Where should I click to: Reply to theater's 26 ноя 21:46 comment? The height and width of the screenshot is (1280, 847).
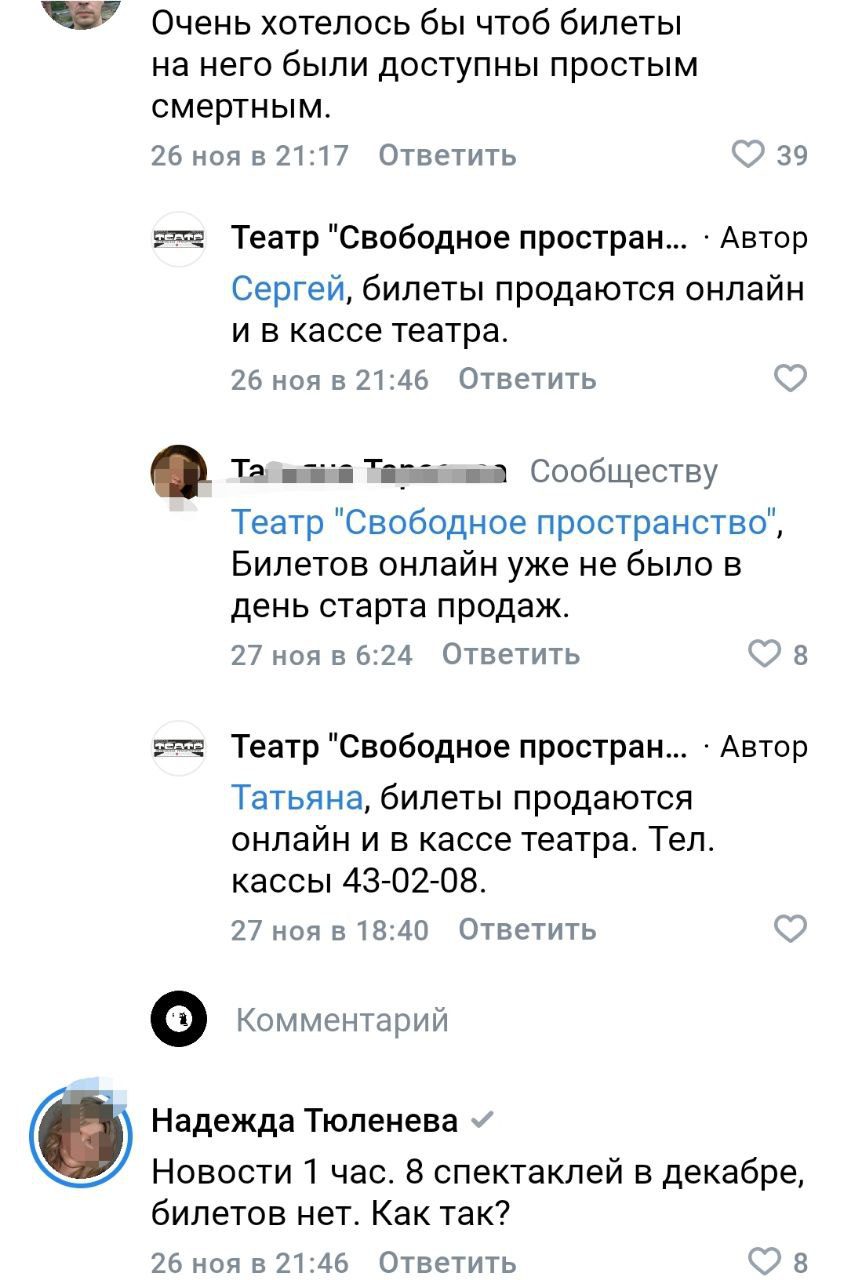(527, 379)
